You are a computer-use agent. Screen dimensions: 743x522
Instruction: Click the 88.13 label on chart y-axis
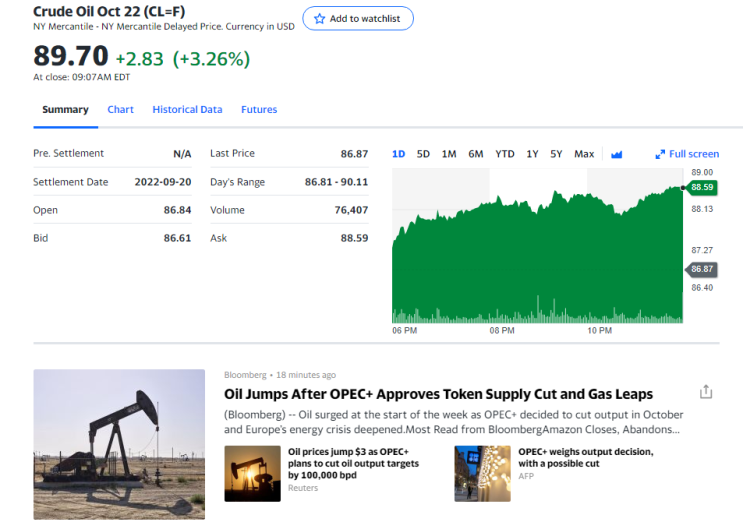pos(702,209)
